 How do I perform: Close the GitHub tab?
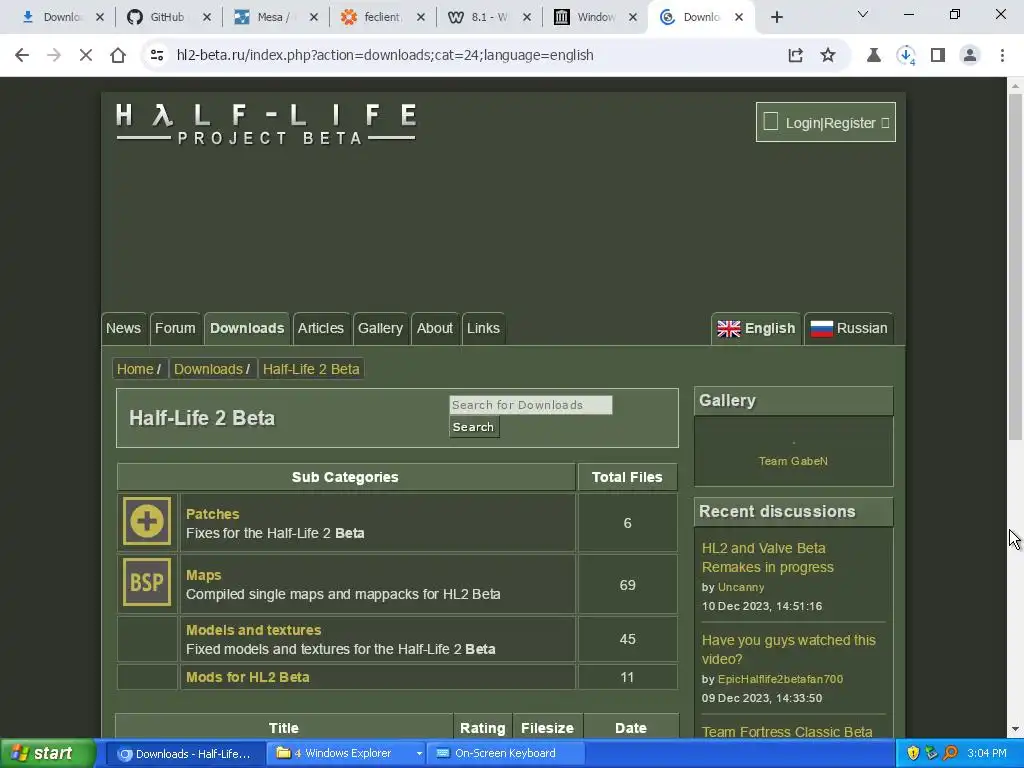click(x=206, y=18)
